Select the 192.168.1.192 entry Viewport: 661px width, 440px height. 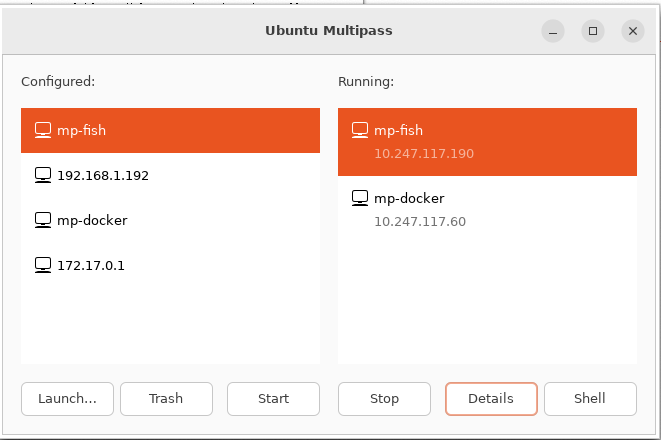[x=170, y=175]
